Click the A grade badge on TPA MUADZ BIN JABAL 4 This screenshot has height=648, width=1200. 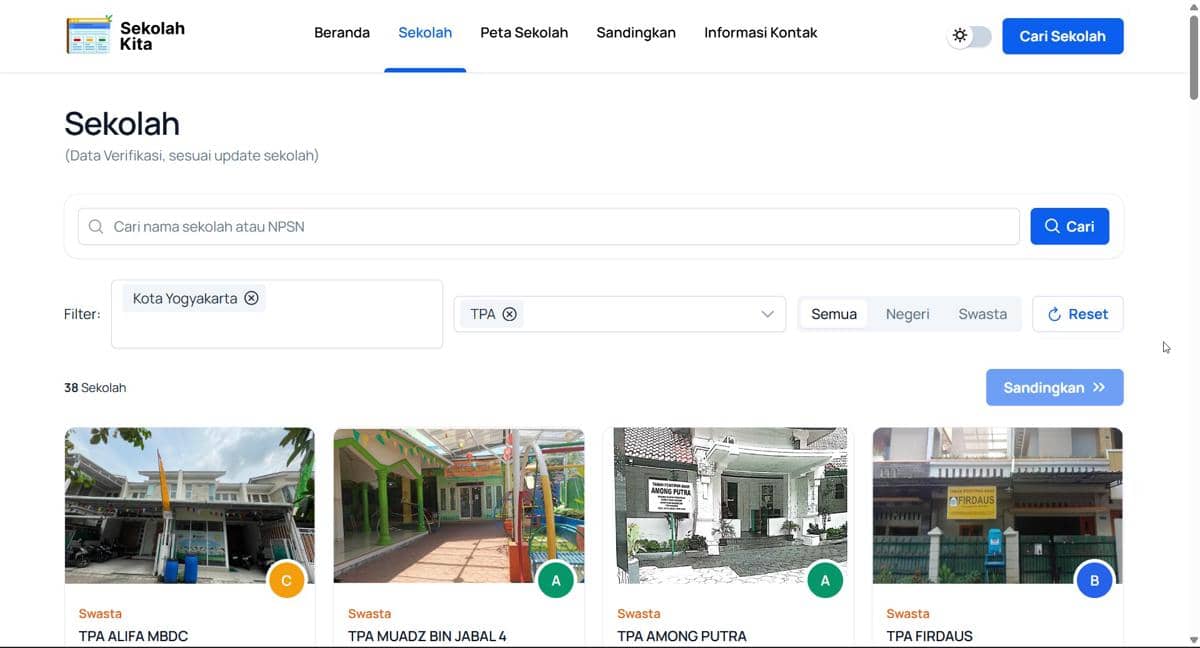[555, 579]
